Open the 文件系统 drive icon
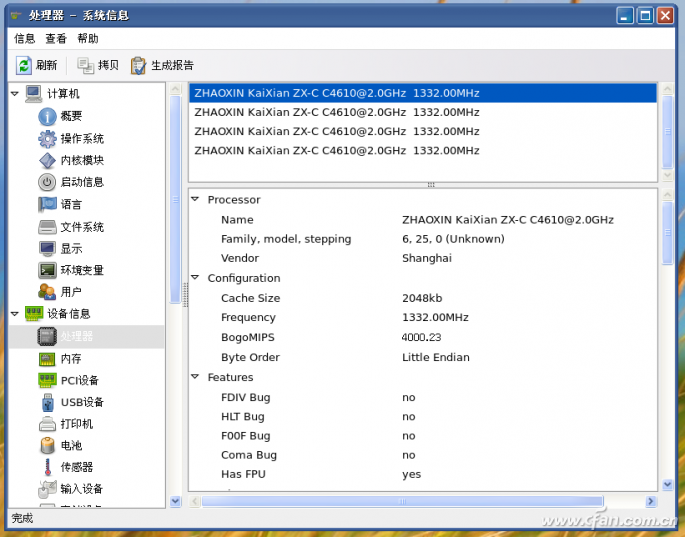The height and width of the screenshot is (537, 685). pos(47,227)
